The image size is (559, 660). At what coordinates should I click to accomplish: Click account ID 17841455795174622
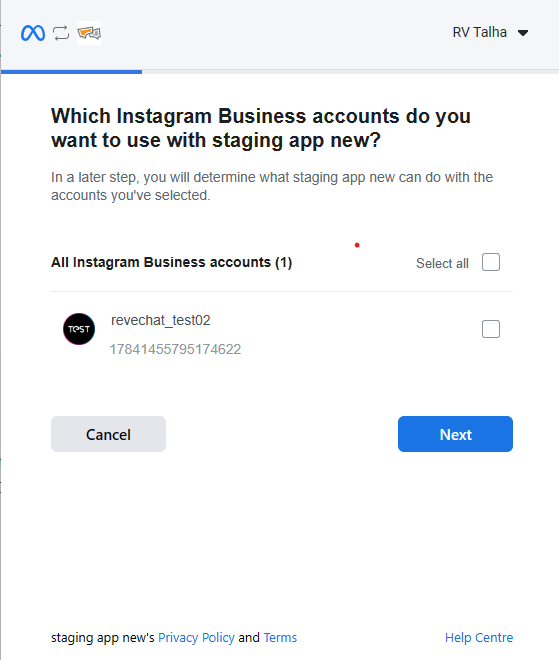(175, 349)
